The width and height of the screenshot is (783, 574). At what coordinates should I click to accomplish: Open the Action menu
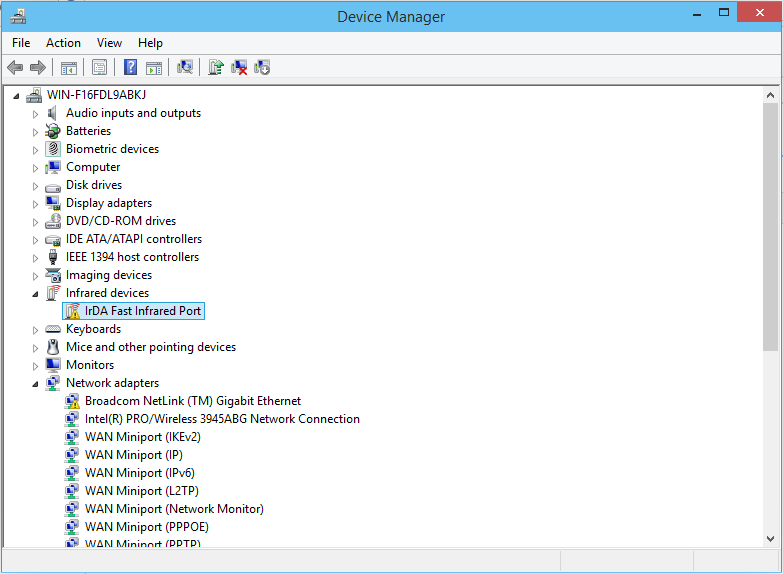[x=63, y=43]
